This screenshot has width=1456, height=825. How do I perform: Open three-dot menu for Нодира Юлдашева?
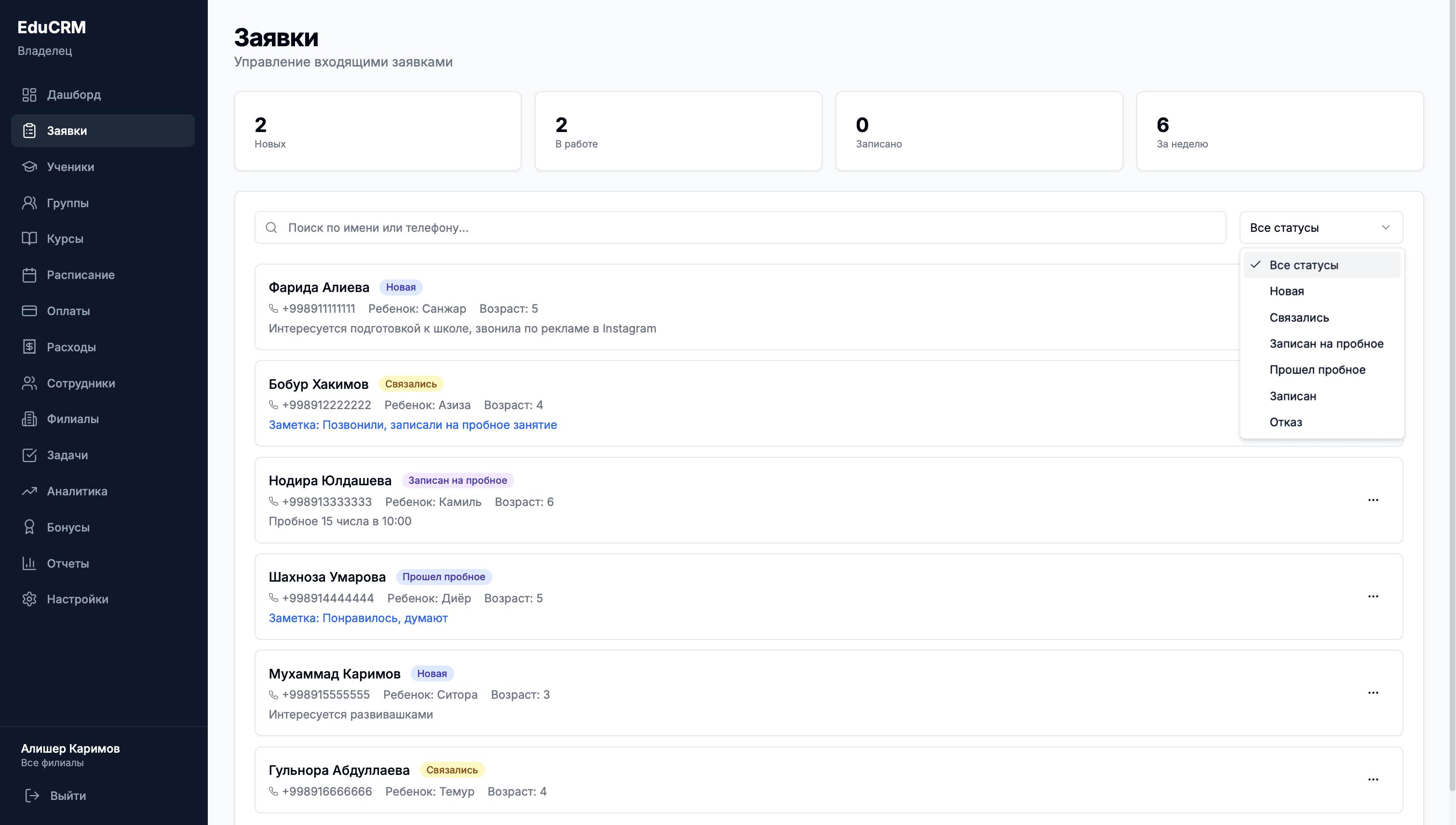tap(1373, 500)
